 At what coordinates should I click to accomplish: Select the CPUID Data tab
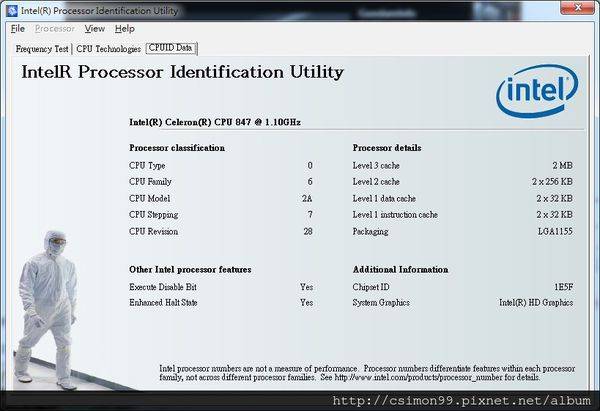(171, 48)
